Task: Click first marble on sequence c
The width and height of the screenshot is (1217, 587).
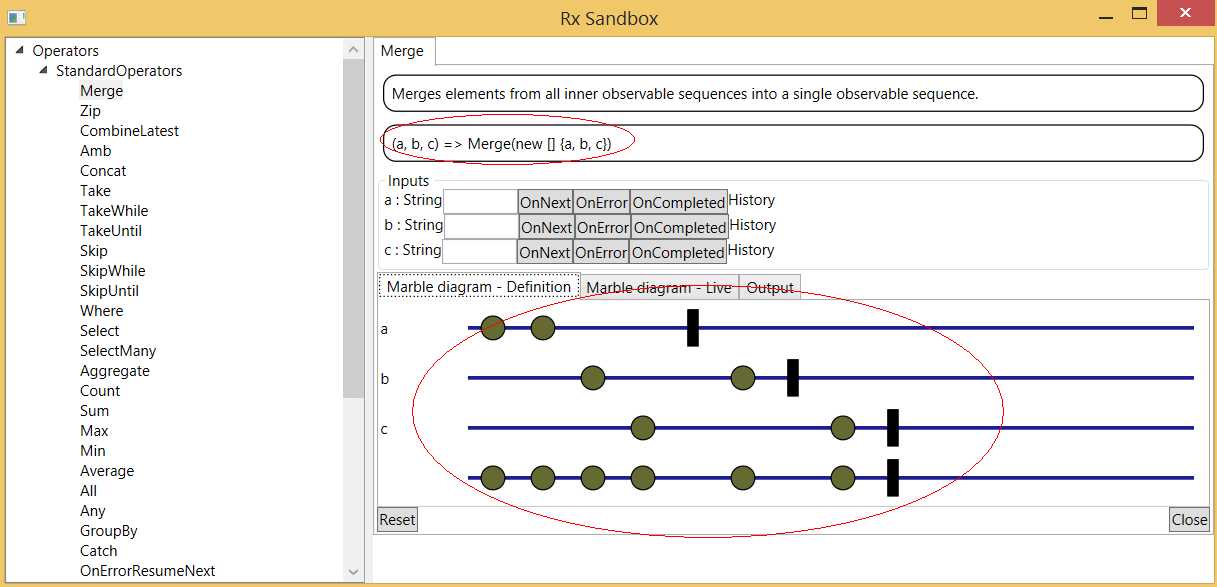Action: click(x=643, y=428)
